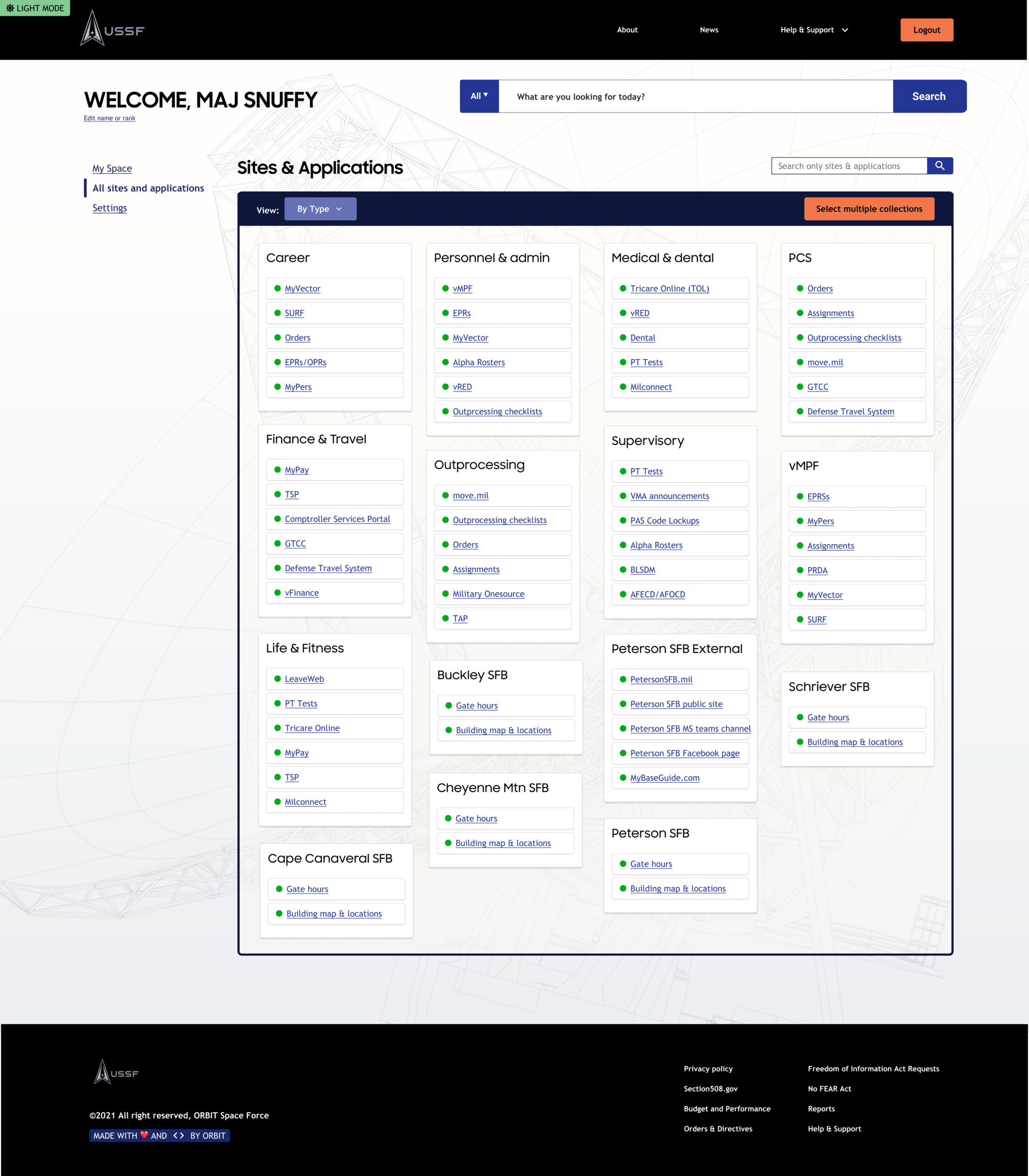Expand the Help & Support menu
Screen dimensions: 1029x1176
tap(814, 30)
